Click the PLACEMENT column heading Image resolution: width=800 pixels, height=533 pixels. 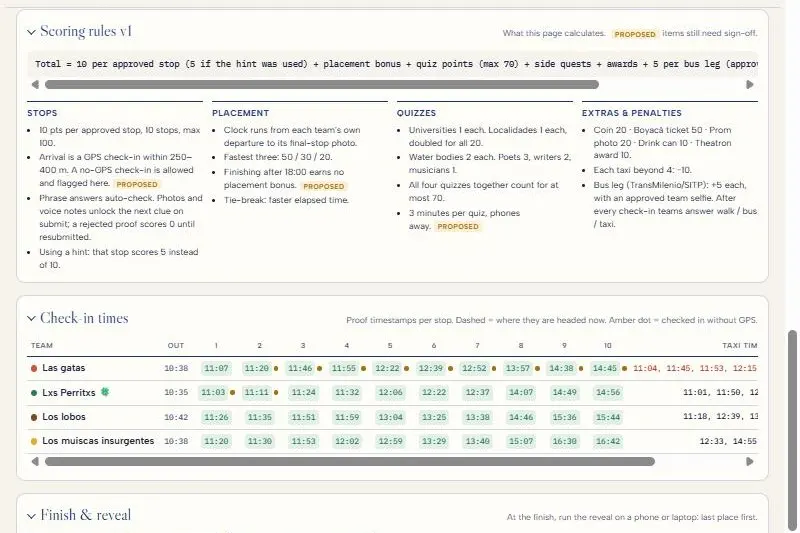tap(240, 113)
